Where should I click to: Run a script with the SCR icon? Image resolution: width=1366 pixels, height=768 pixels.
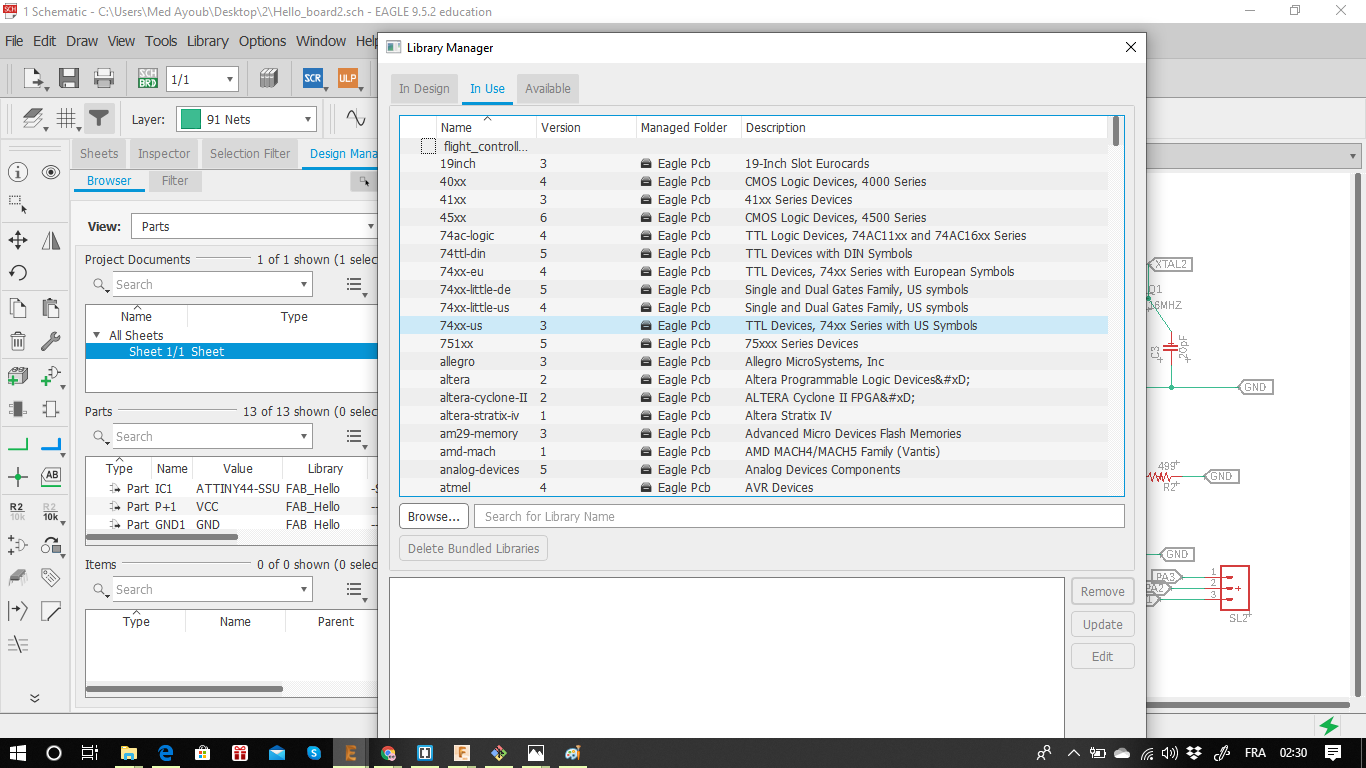(x=312, y=78)
